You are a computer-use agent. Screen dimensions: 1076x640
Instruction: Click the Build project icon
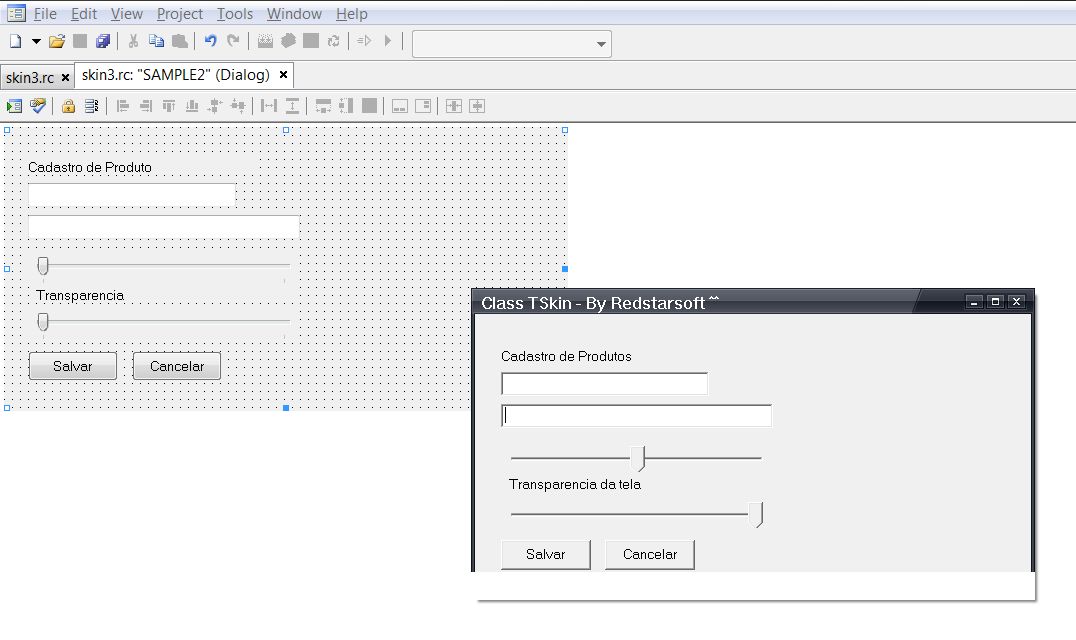click(x=288, y=41)
